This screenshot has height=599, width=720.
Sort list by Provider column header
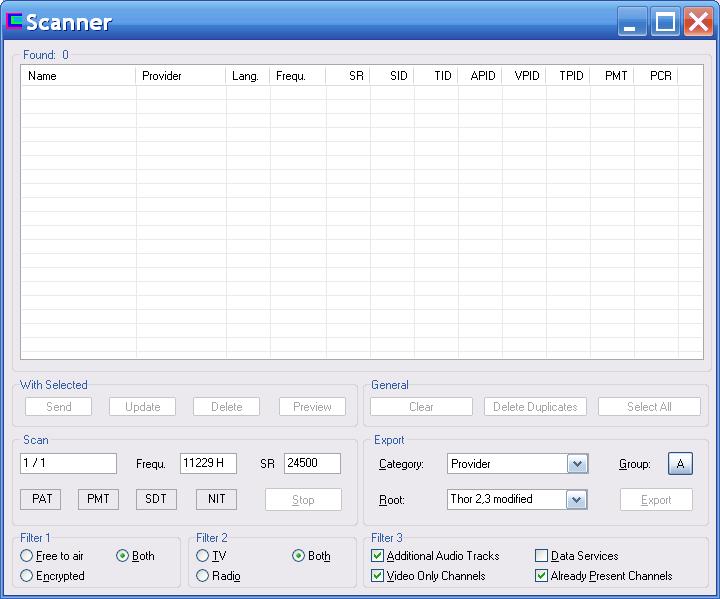(180, 76)
